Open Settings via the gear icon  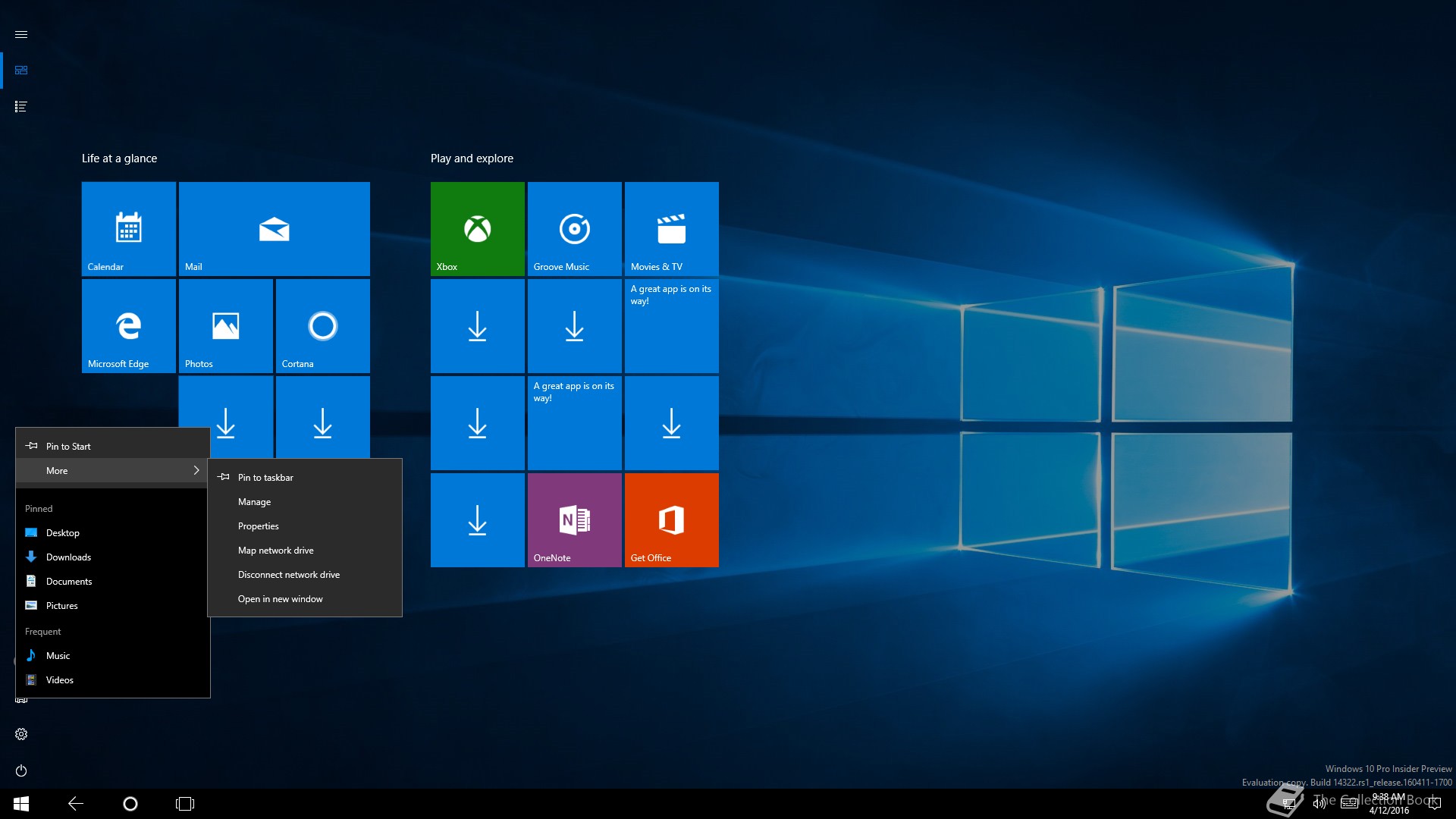(x=21, y=734)
